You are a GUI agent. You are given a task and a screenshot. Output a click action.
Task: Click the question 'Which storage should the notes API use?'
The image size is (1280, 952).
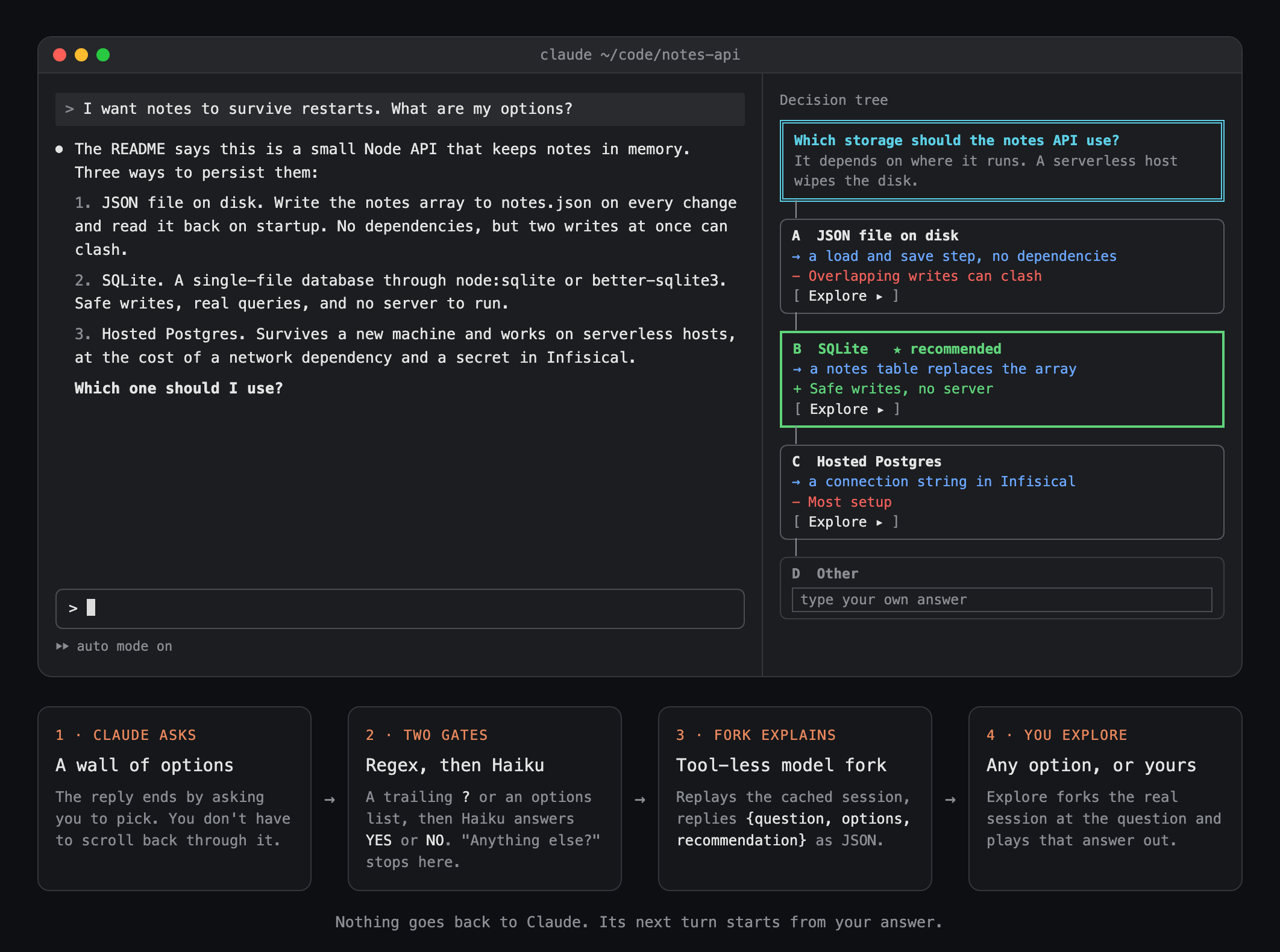click(956, 140)
